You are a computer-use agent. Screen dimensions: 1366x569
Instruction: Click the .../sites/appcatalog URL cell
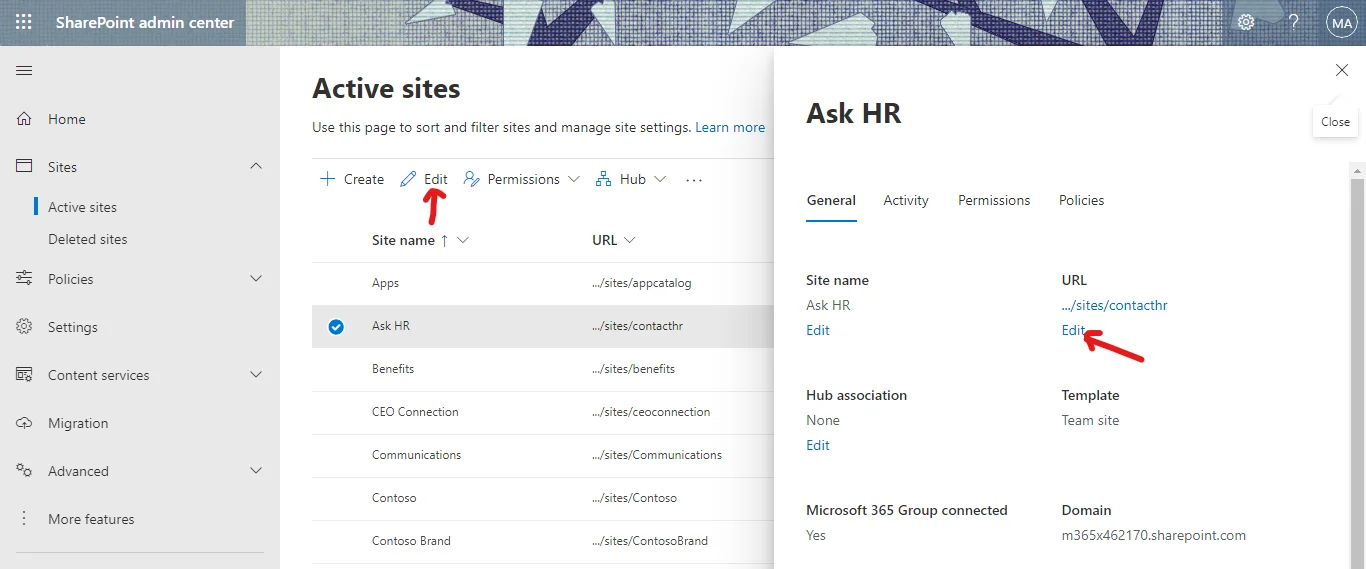click(641, 283)
